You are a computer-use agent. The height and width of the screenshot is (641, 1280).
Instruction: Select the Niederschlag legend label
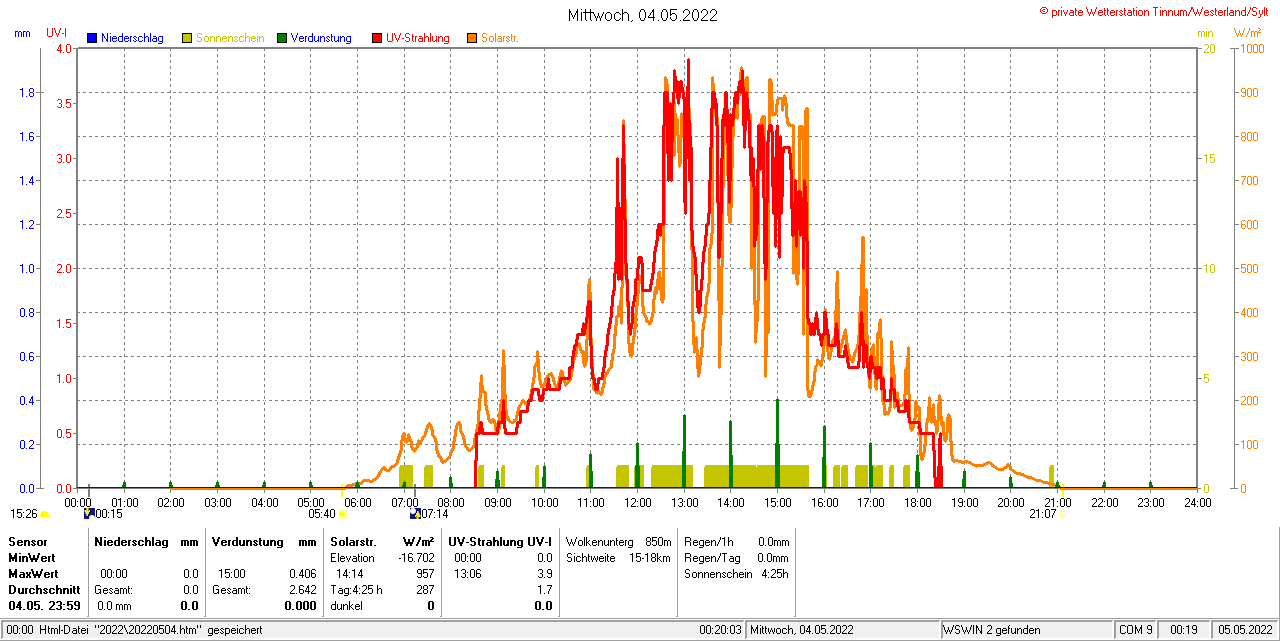(x=132, y=38)
